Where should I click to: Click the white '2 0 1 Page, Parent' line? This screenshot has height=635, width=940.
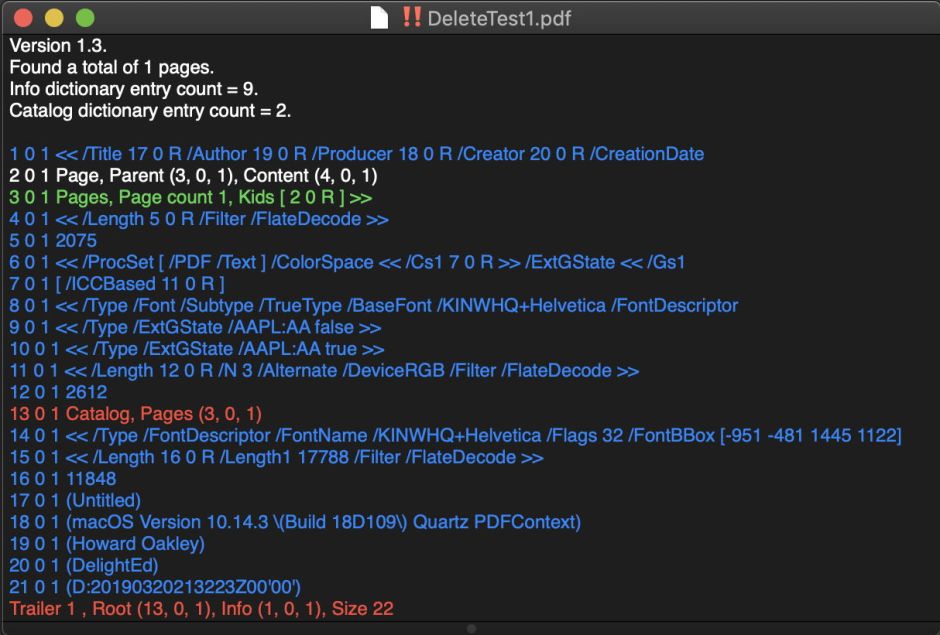coord(193,175)
